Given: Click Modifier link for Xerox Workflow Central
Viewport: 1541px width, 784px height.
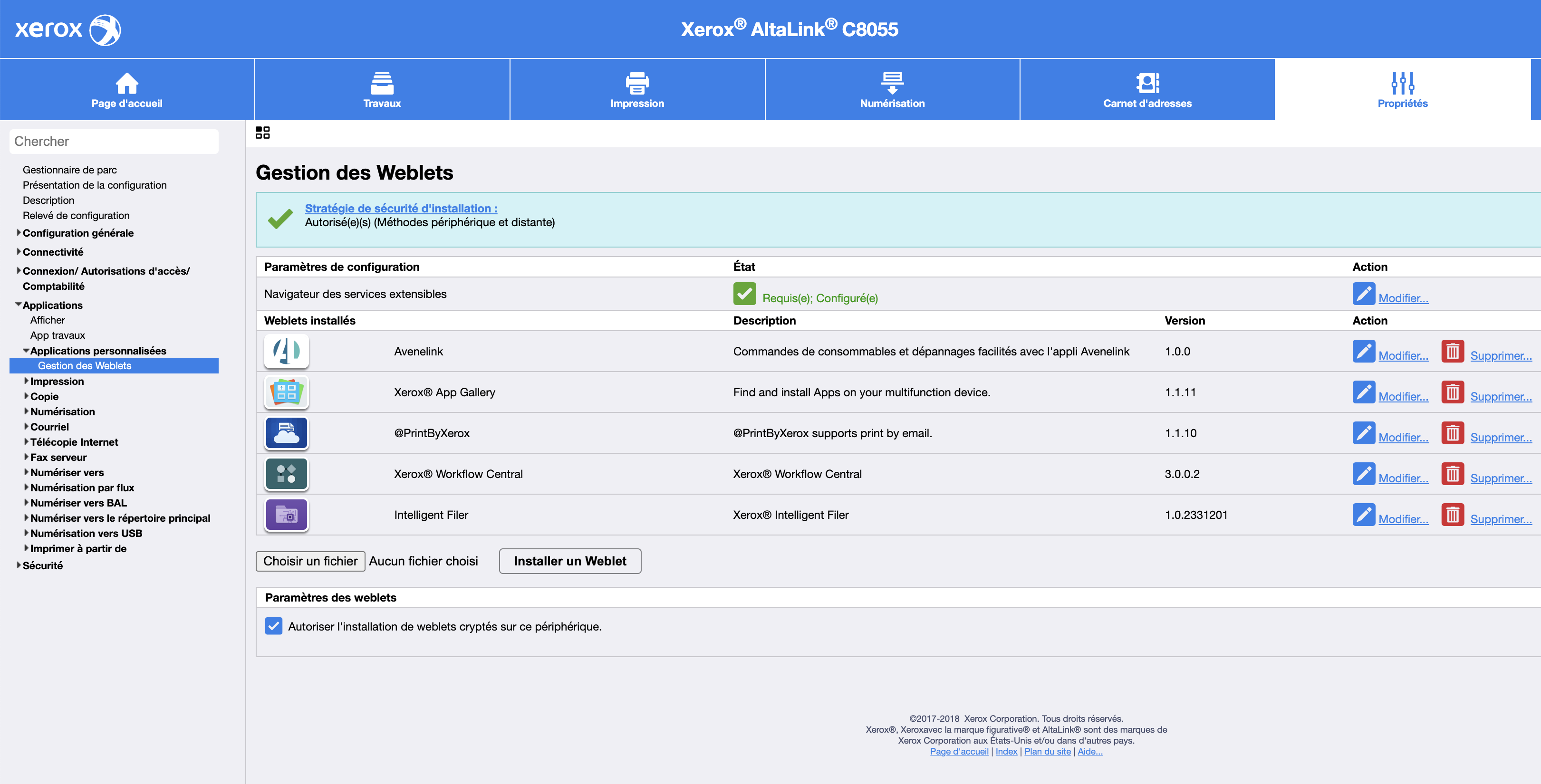Looking at the screenshot, I should point(1404,478).
